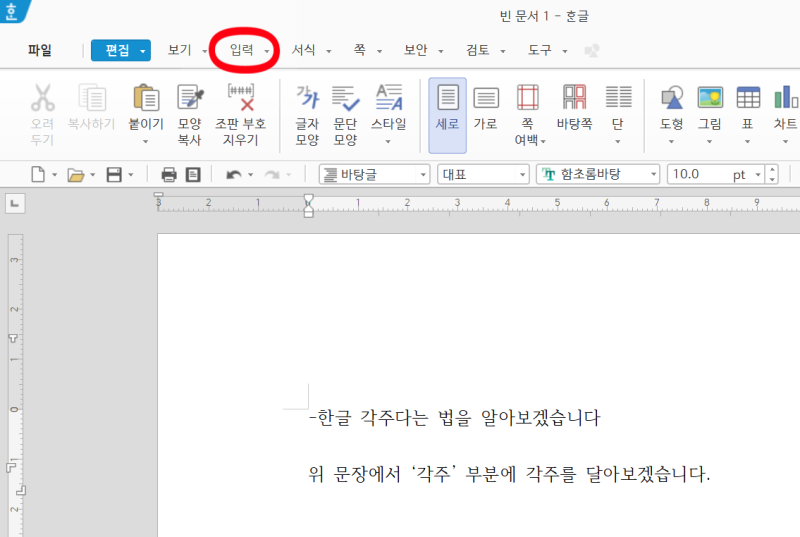Select the 모양 복사 format painter icon
Screen dimensions: 800x537
[190, 97]
